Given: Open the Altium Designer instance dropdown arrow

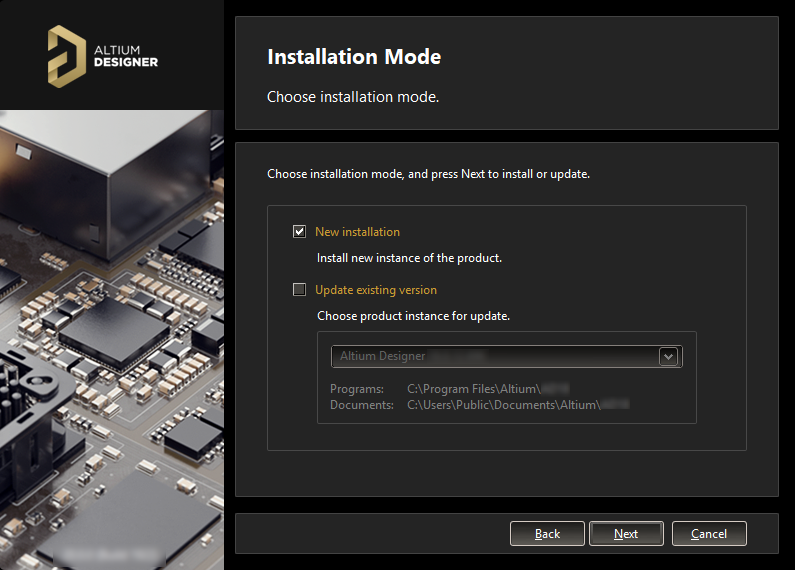Looking at the screenshot, I should 668,357.
